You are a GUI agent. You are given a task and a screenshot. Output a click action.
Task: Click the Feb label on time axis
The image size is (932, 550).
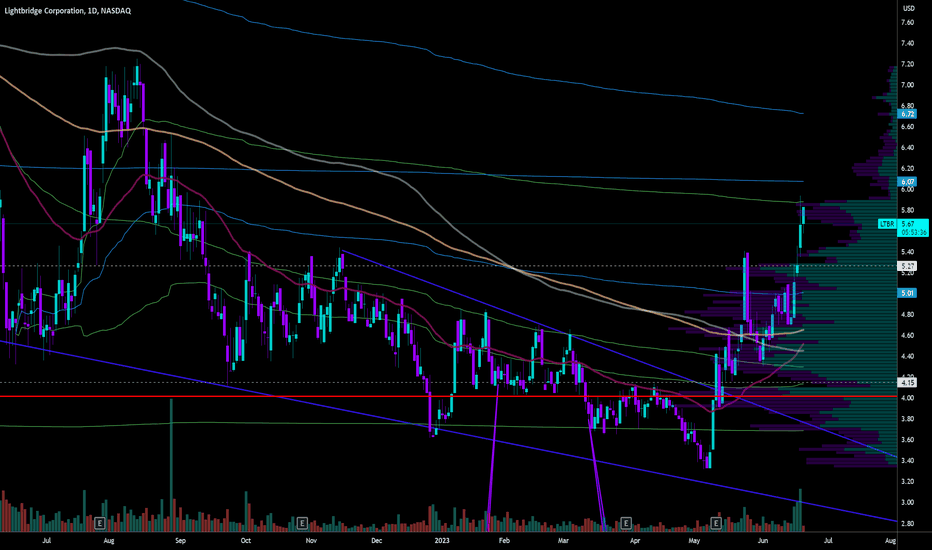[504, 540]
